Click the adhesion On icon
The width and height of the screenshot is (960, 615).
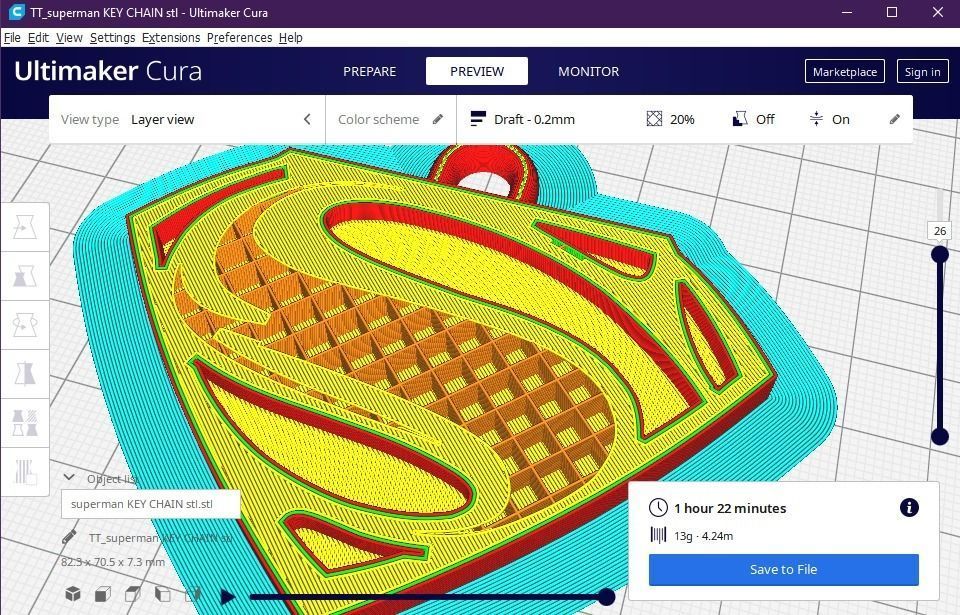click(x=816, y=118)
